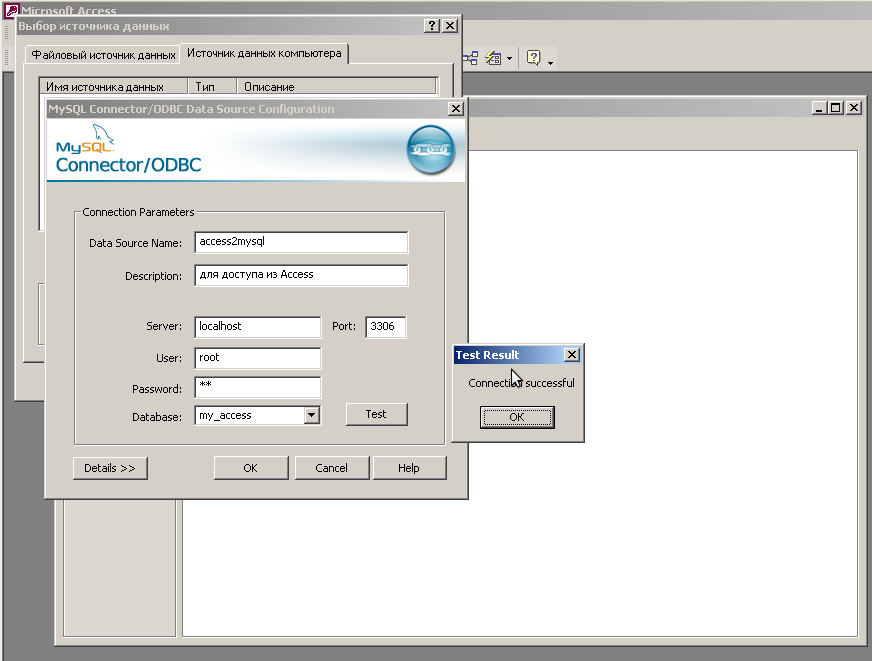Click Cancel in the ODBC configuration dialog
Viewport: 872px width, 661px height.
point(331,468)
